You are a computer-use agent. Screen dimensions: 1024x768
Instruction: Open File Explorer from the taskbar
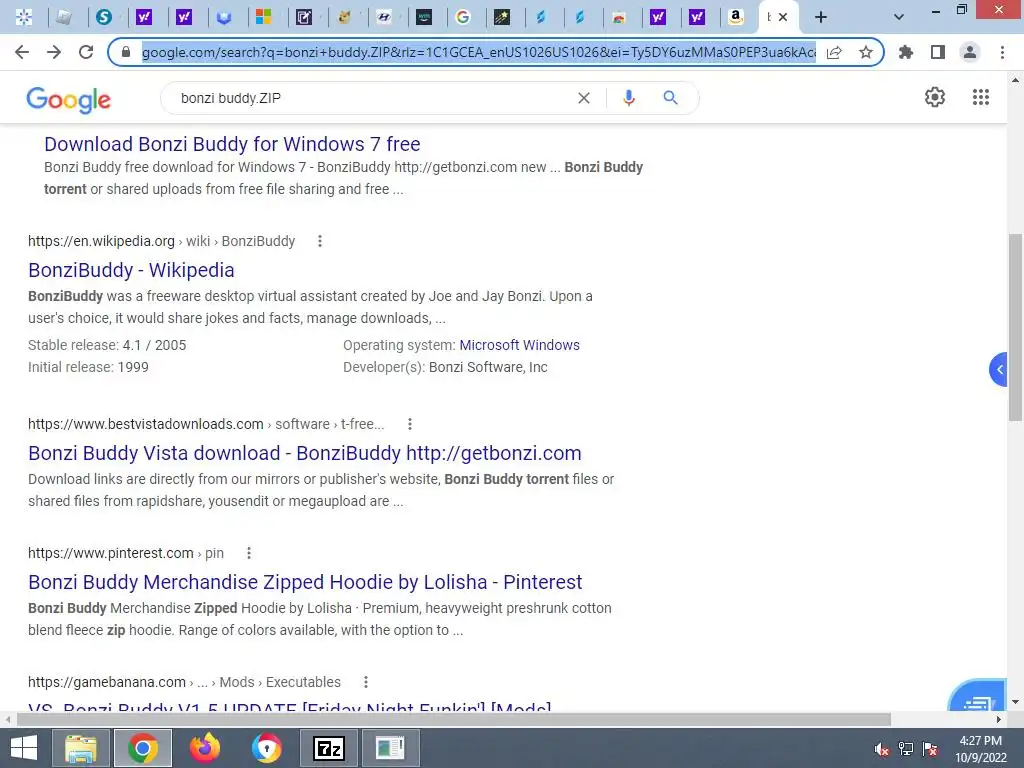(80, 748)
